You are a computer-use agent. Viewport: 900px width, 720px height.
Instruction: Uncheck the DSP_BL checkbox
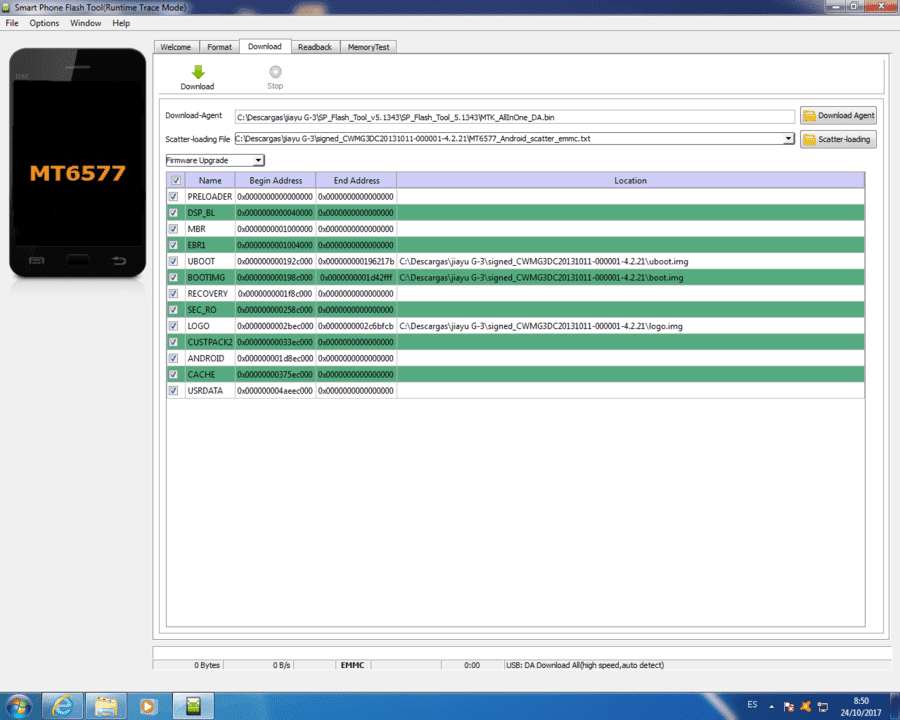click(173, 212)
